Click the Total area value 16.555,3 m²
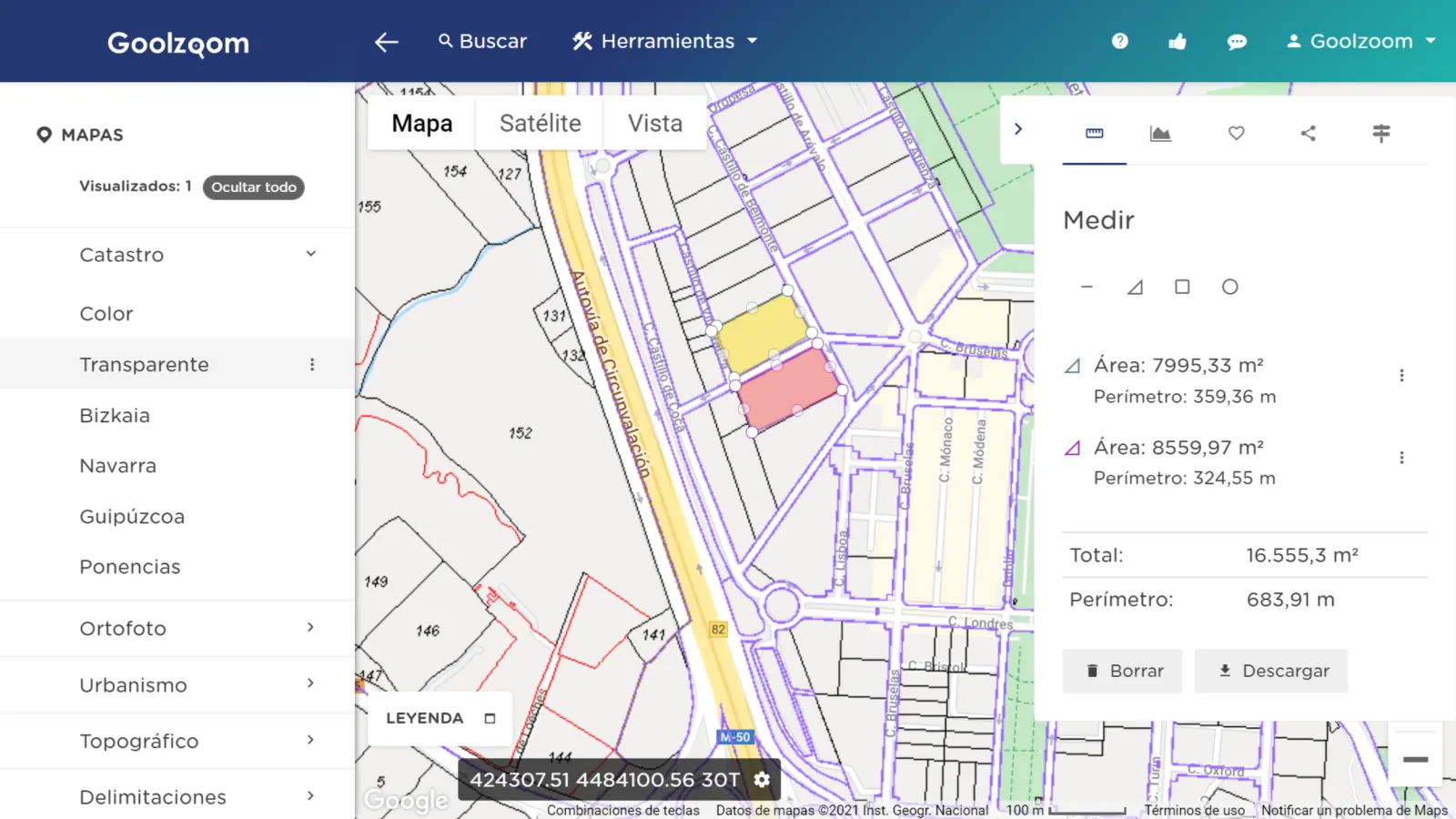 coord(1302,555)
